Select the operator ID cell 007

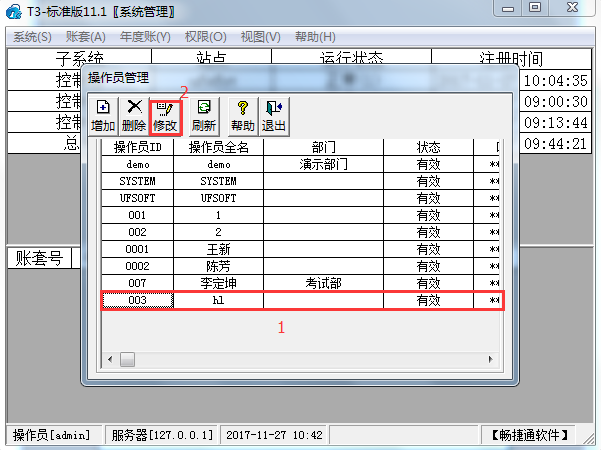(x=138, y=283)
